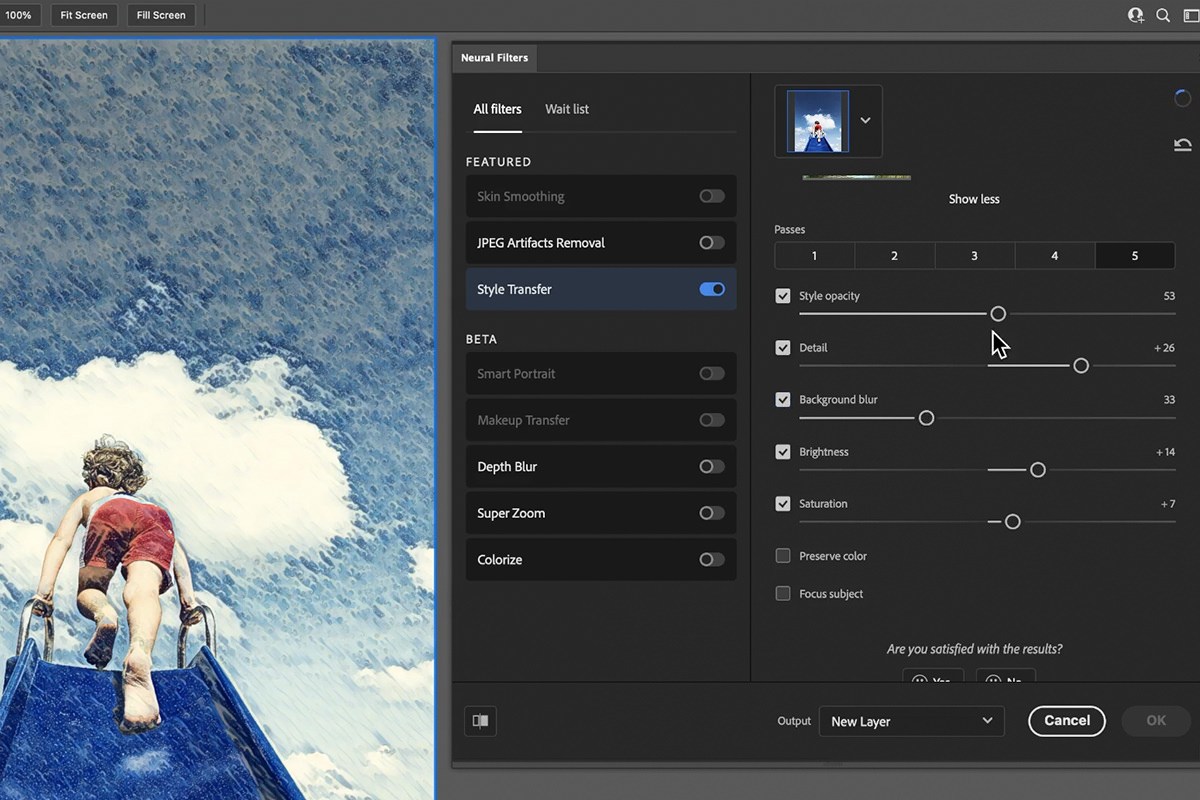Click the Show less link
The height and width of the screenshot is (800, 1200).
click(x=974, y=199)
